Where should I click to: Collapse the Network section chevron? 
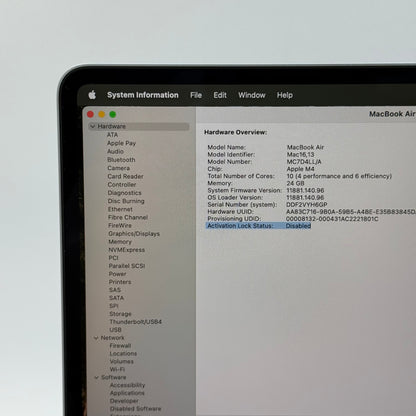pyautogui.click(x=96, y=338)
